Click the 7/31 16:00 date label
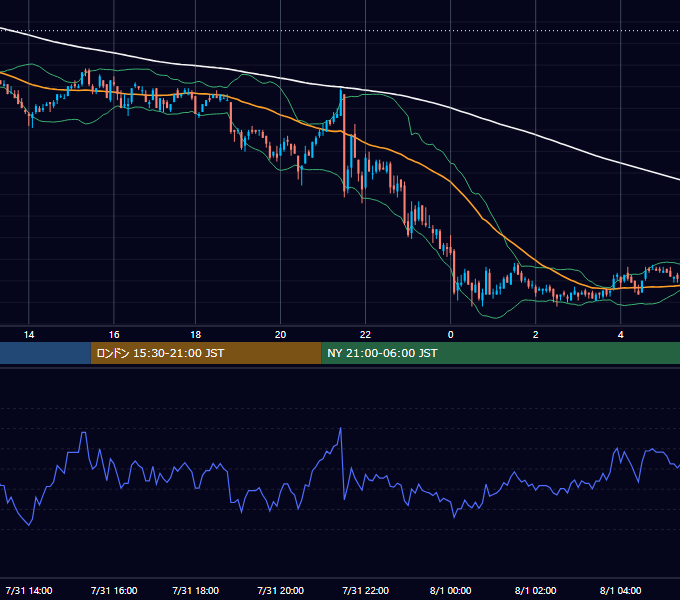This screenshot has height=600, width=680. click(114, 590)
